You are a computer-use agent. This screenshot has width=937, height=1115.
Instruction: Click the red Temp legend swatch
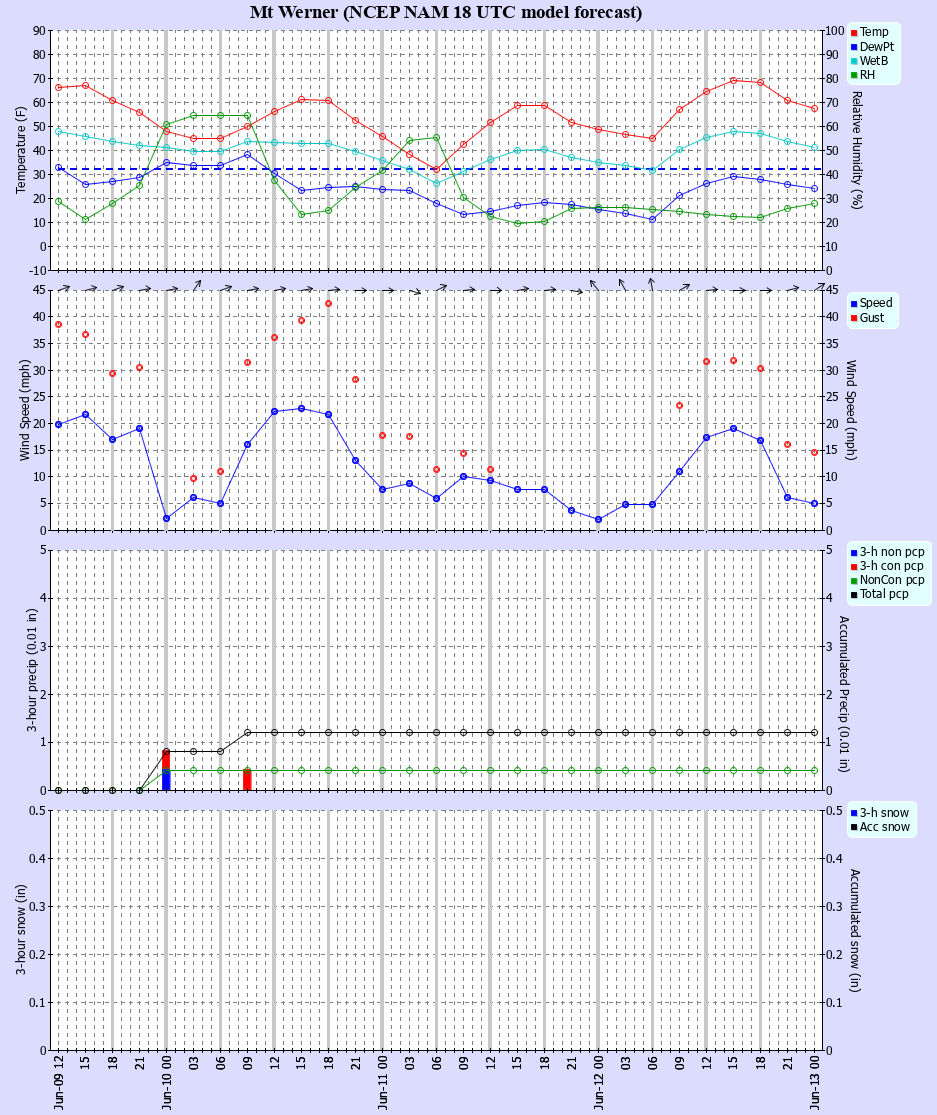853,33
